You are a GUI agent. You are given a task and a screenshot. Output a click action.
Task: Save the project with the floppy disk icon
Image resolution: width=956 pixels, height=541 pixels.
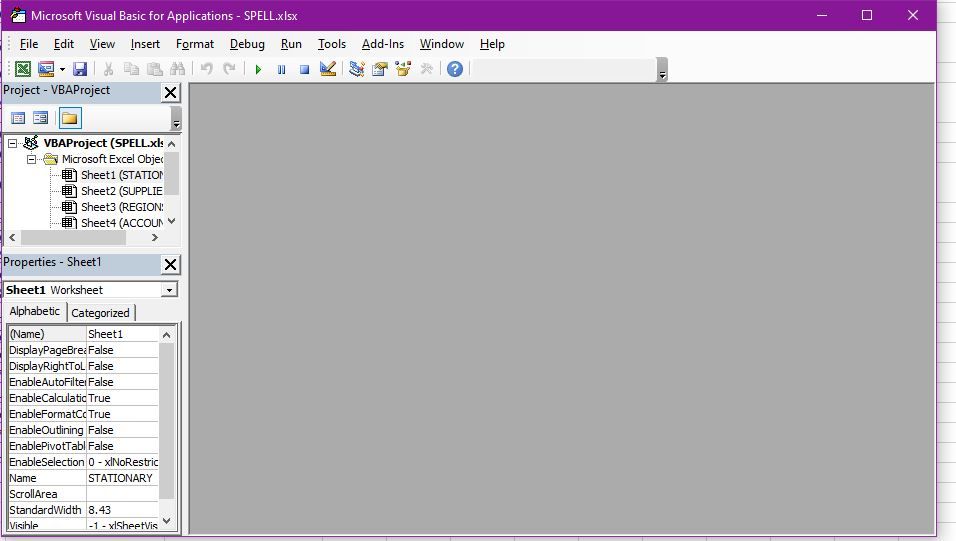pyautogui.click(x=80, y=69)
